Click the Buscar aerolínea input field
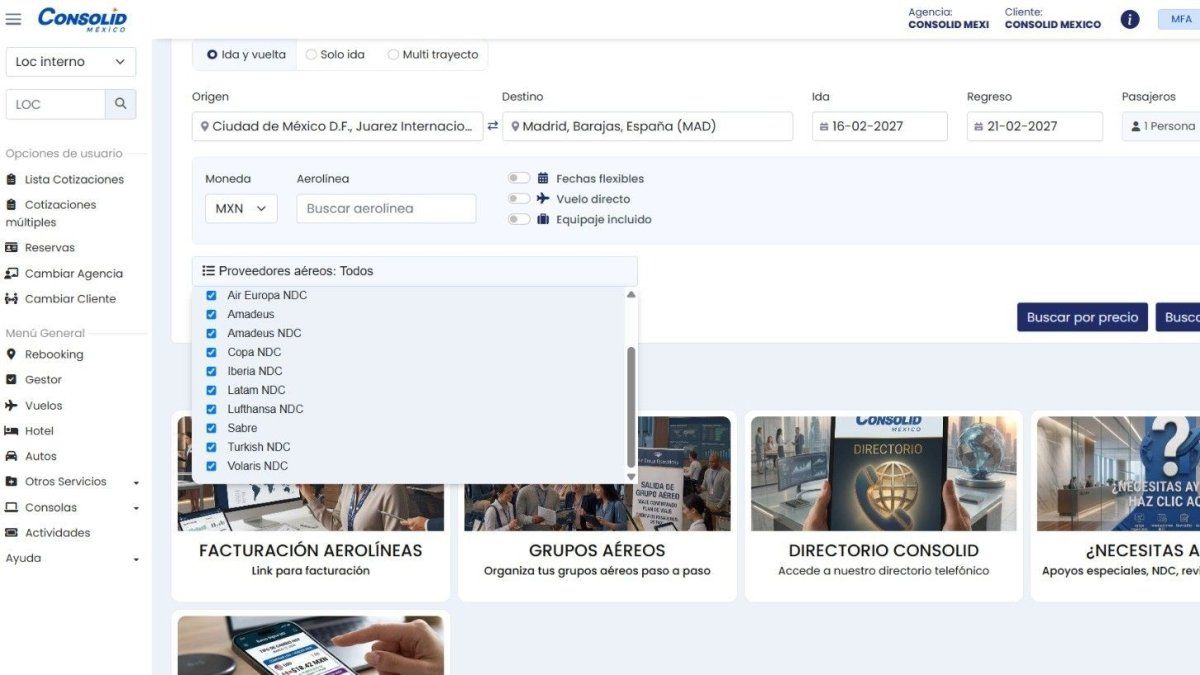This screenshot has height=675, width=1200. [386, 209]
